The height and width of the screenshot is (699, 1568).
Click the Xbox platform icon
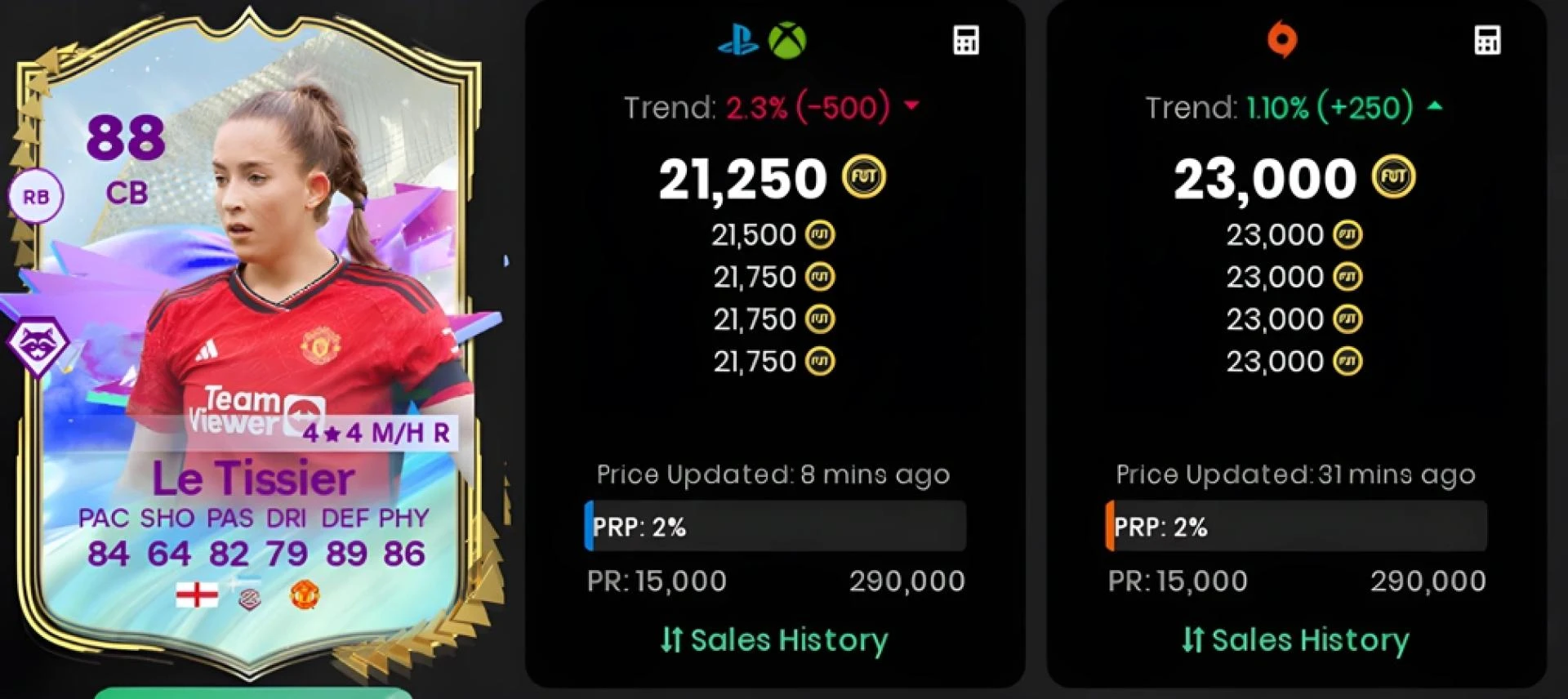click(x=787, y=40)
